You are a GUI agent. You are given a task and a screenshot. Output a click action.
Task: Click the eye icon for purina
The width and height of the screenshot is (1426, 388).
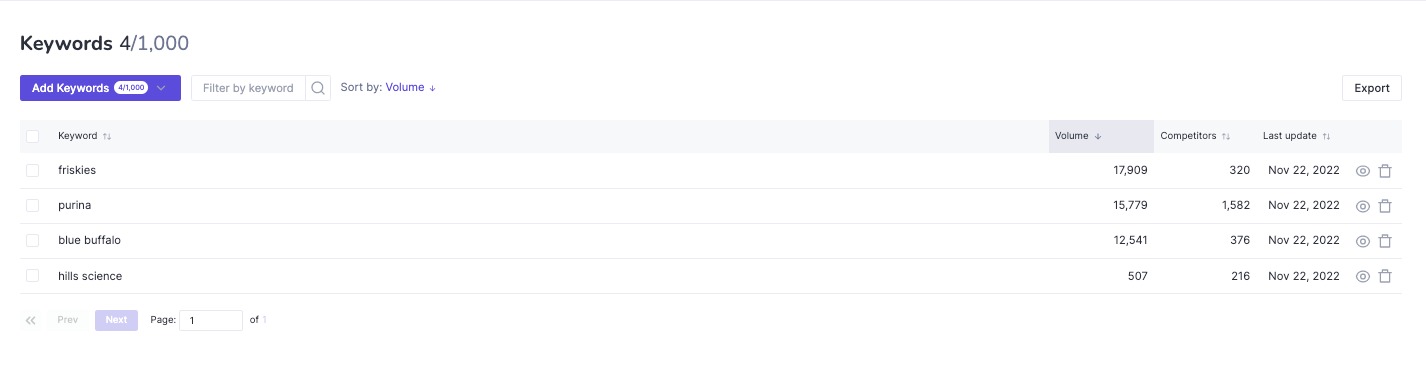point(1362,206)
